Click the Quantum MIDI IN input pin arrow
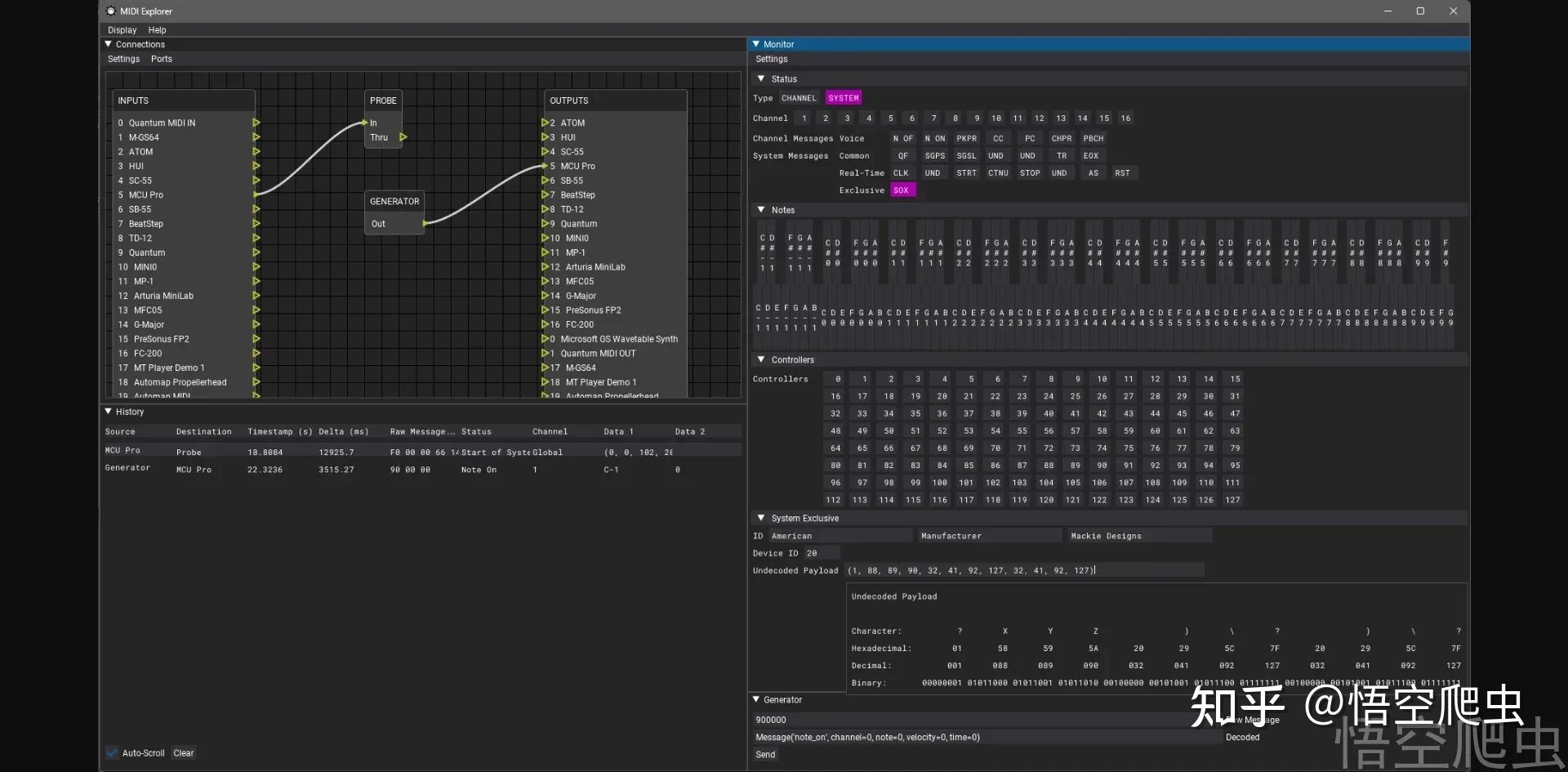The image size is (1568, 772). click(256, 123)
